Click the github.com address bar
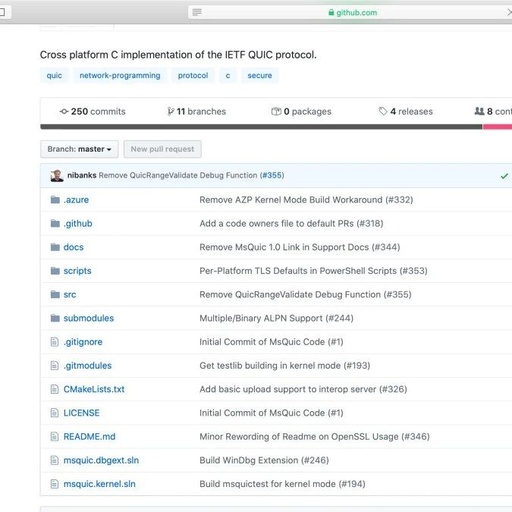 pyautogui.click(x=350, y=13)
